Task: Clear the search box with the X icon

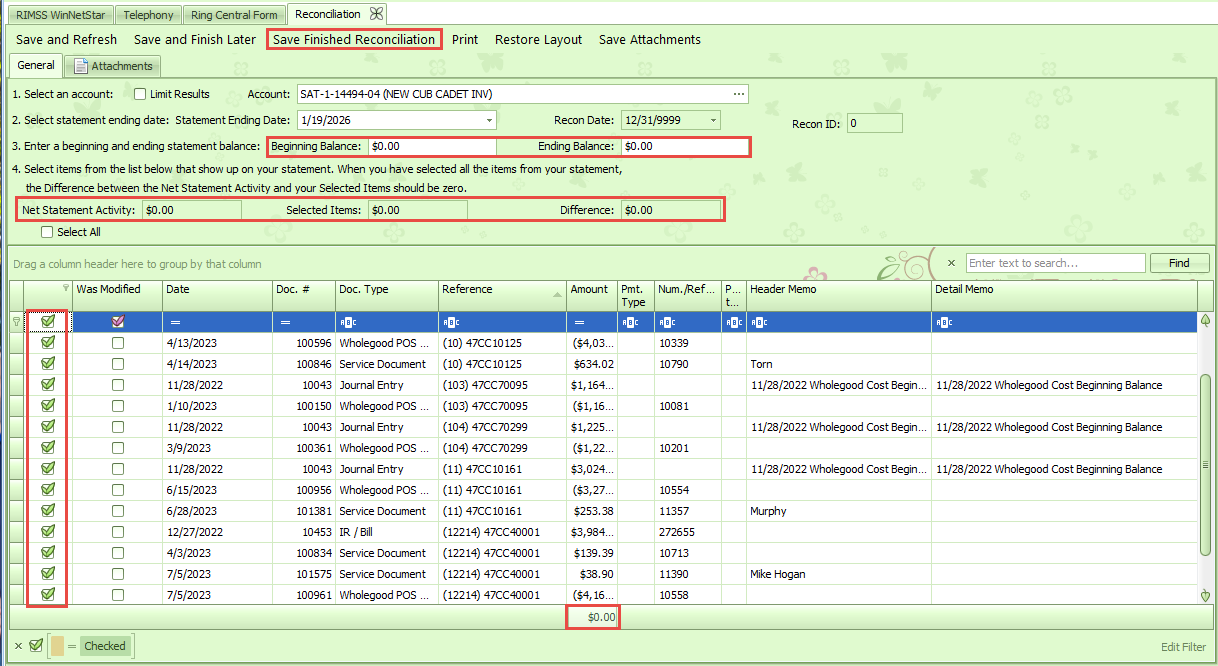Action: [951, 263]
